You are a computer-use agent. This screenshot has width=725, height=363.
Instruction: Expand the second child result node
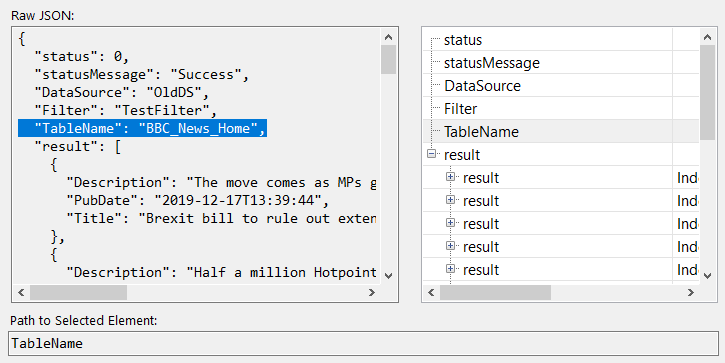coord(450,200)
